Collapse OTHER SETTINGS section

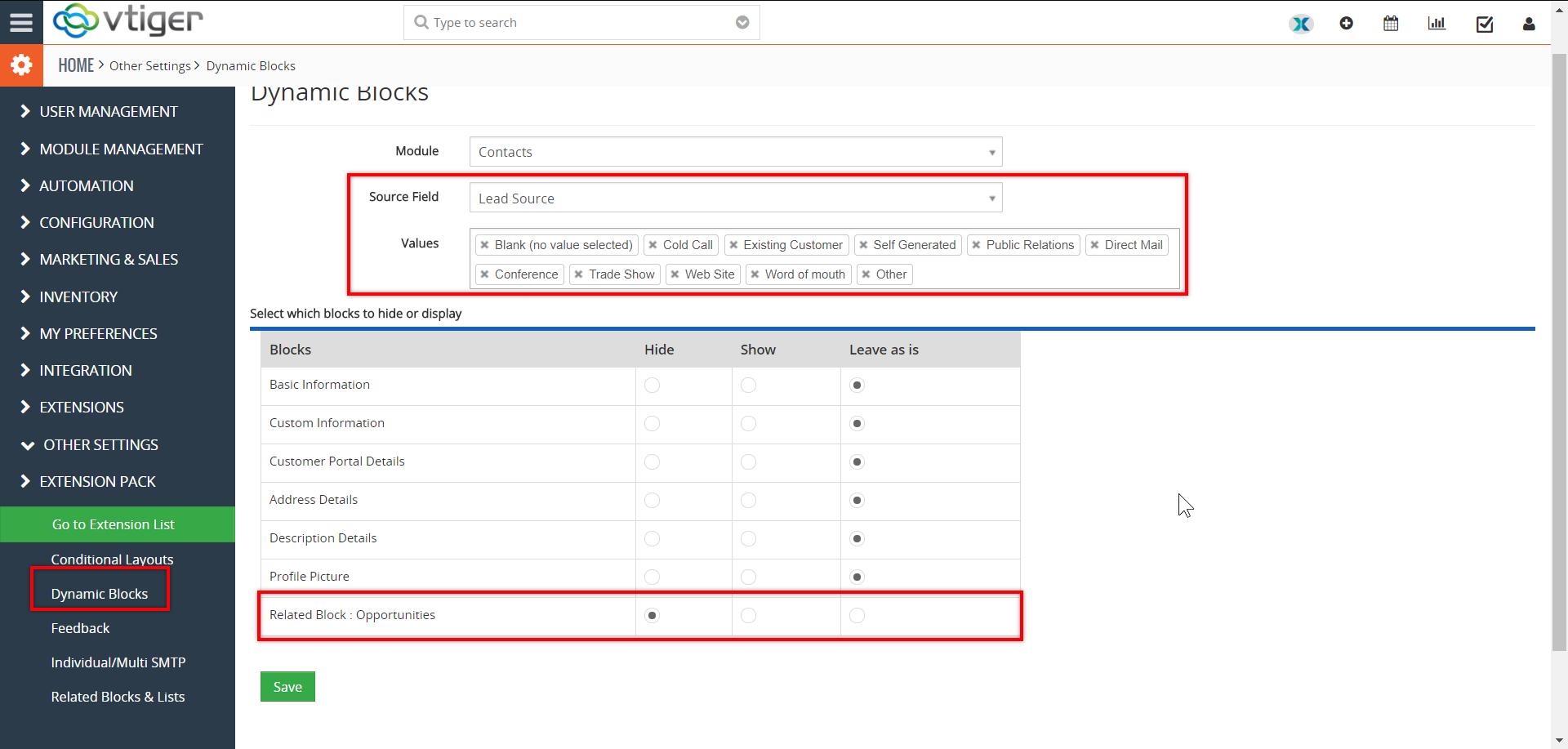point(90,445)
